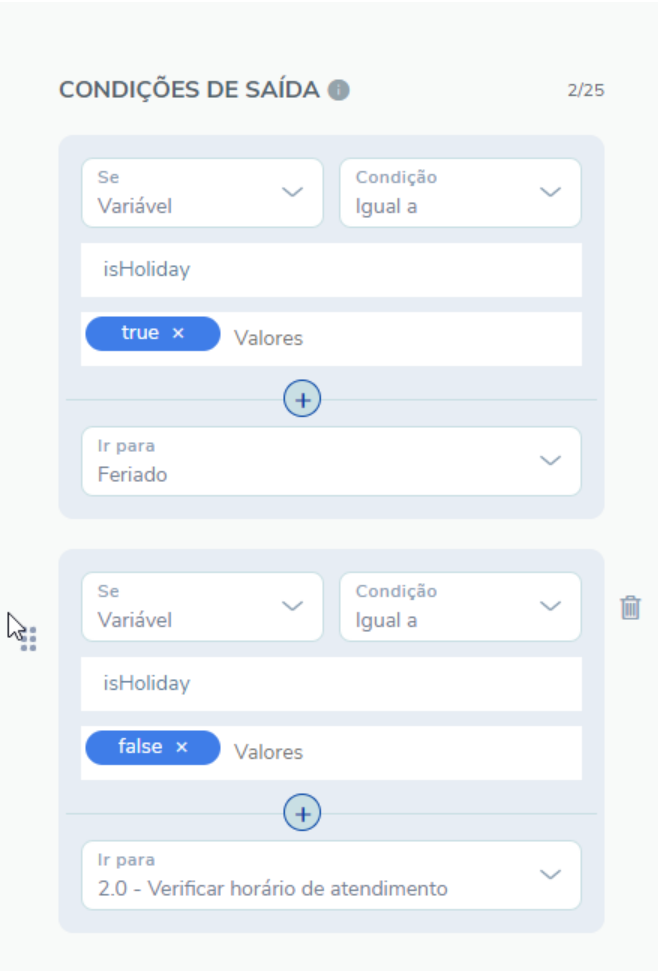This screenshot has width=658, height=972.
Task: Remove the true value tag via x
Action: click(x=178, y=333)
